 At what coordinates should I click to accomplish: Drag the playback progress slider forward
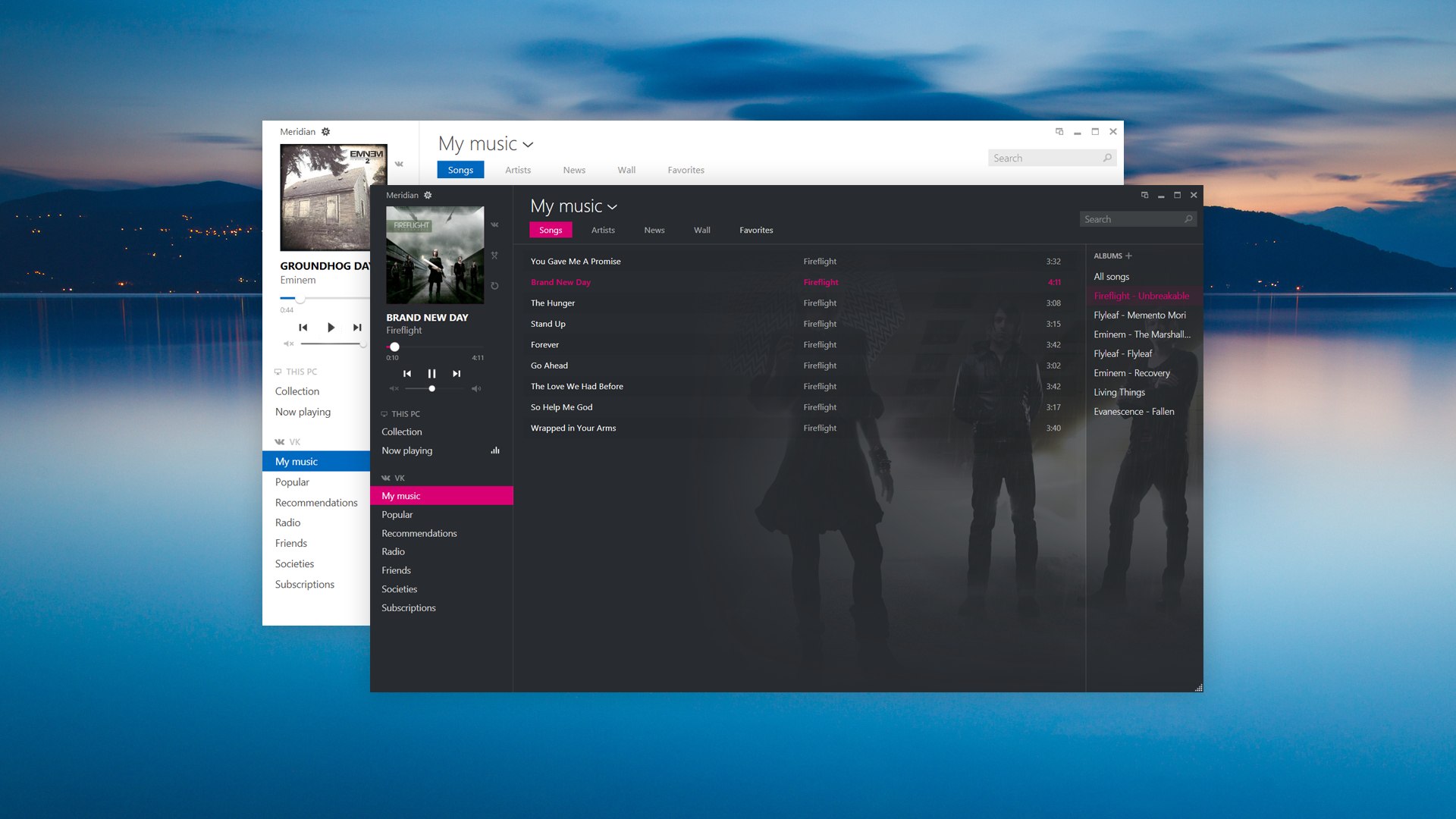coord(450,347)
